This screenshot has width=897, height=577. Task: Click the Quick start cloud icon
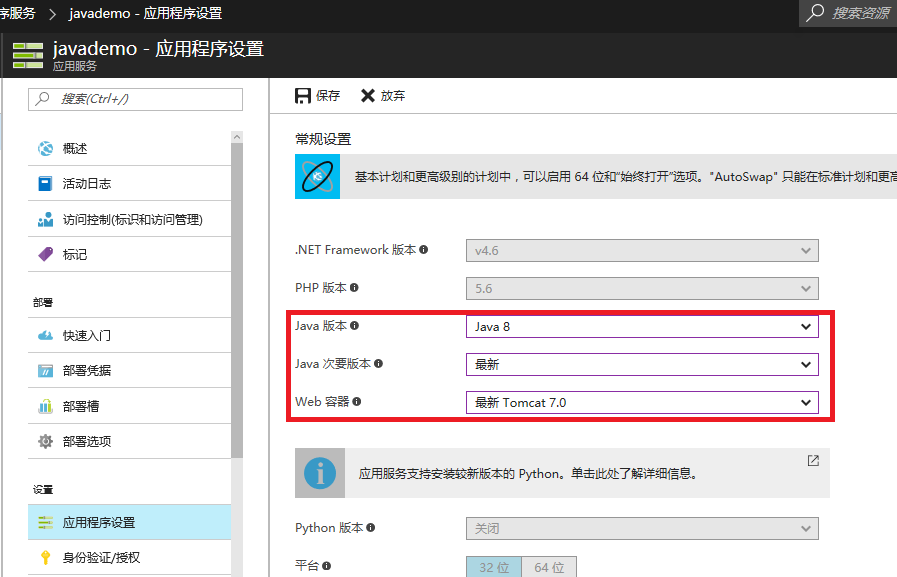pos(45,336)
